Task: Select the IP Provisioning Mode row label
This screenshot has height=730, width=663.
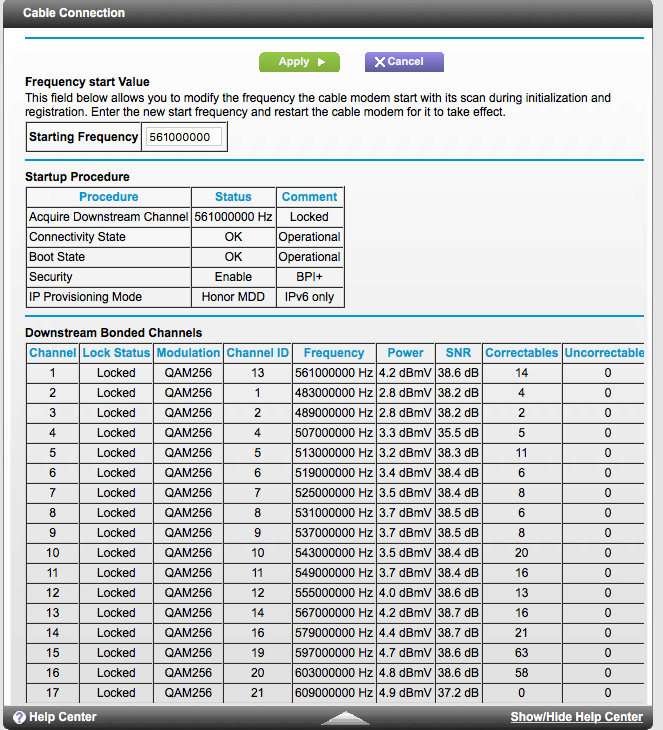Action: tap(85, 297)
